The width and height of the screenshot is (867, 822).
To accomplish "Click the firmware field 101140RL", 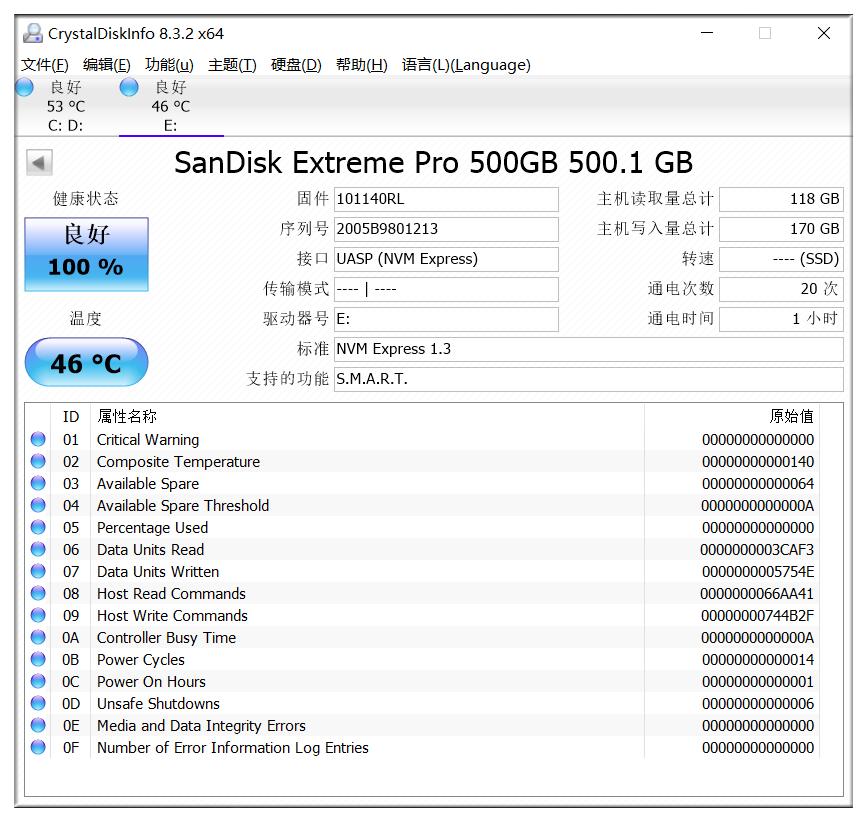I will pos(446,199).
